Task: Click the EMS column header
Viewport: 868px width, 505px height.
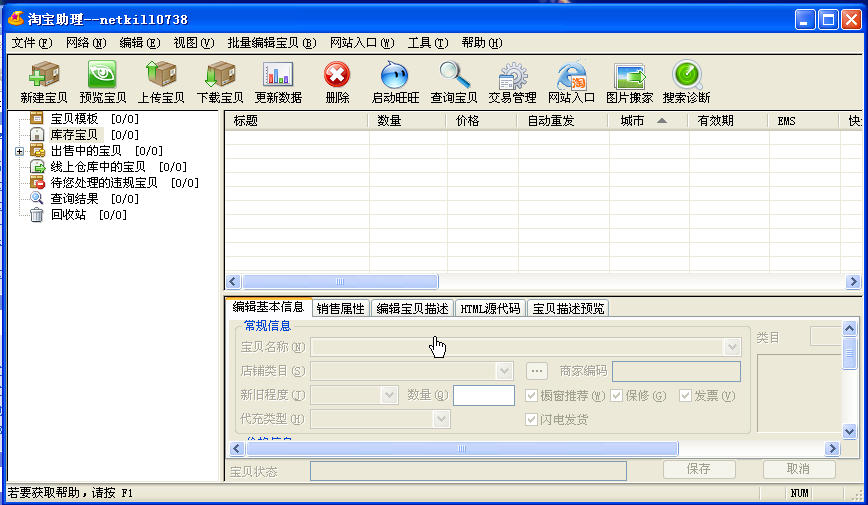Action: coord(804,121)
